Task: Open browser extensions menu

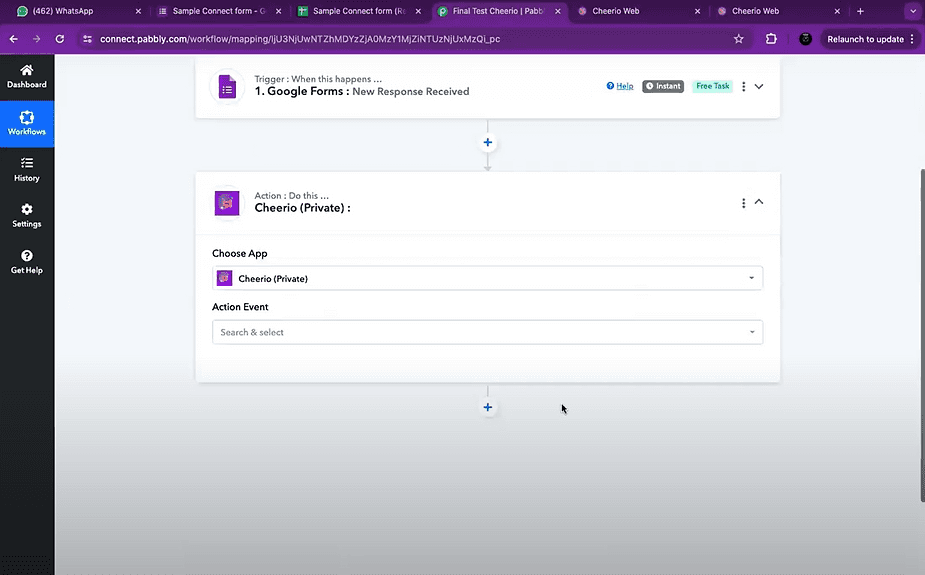Action: tap(771, 39)
